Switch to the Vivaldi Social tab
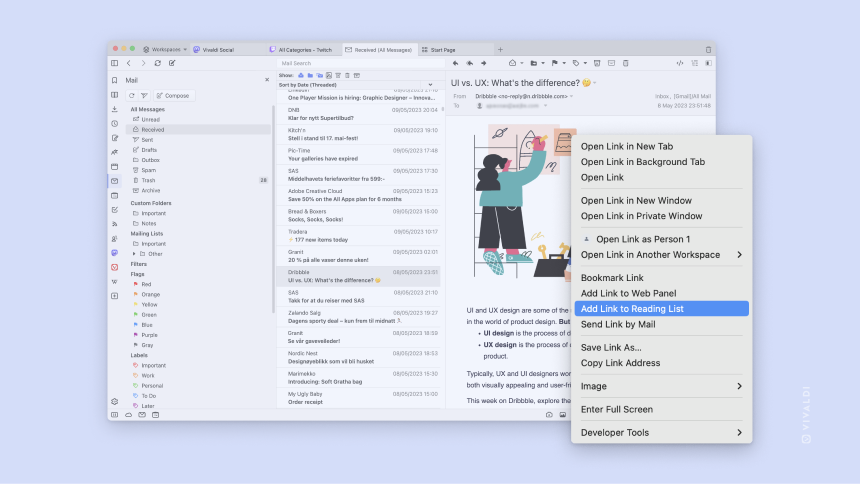The height and width of the screenshot is (484, 860). [228, 49]
